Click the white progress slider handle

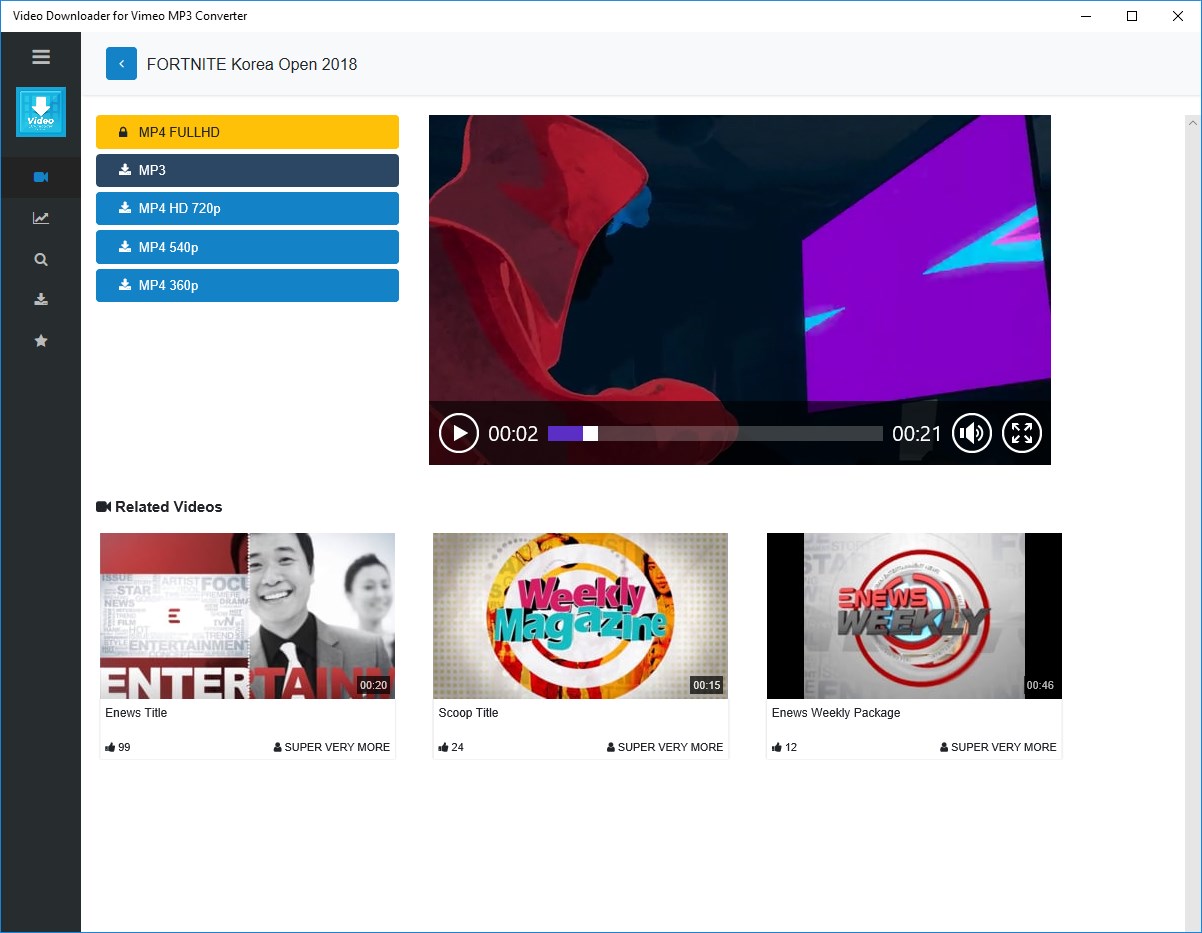point(590,433)
